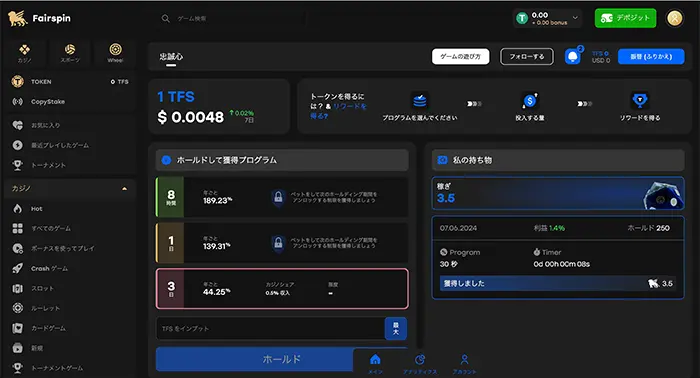Switch to アナリティクス bottom tab
The width and height of the screenshot is (700, 378).
point(420,364)
